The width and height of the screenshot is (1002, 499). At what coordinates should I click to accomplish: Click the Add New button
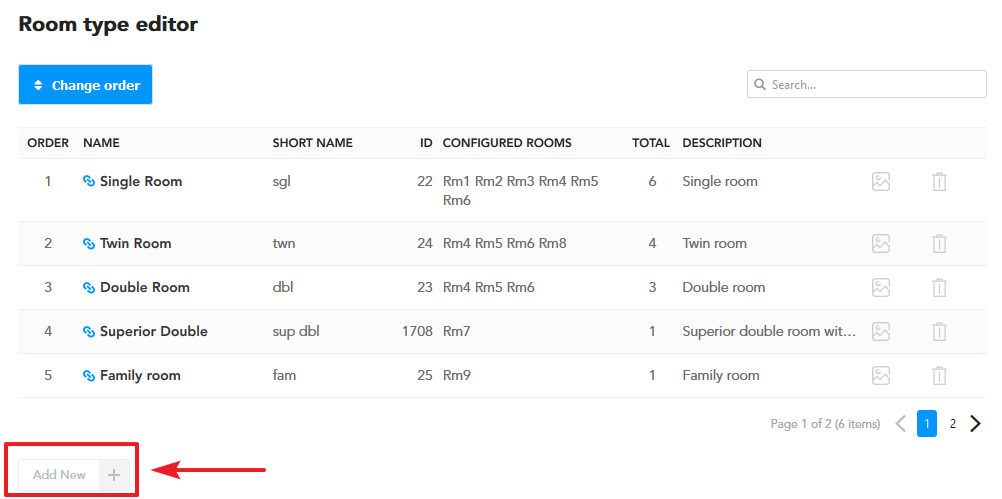pos(59,475)
